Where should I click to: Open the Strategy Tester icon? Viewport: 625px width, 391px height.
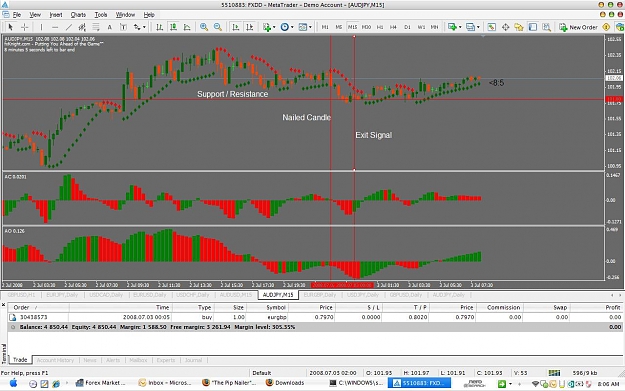(546, 27)
